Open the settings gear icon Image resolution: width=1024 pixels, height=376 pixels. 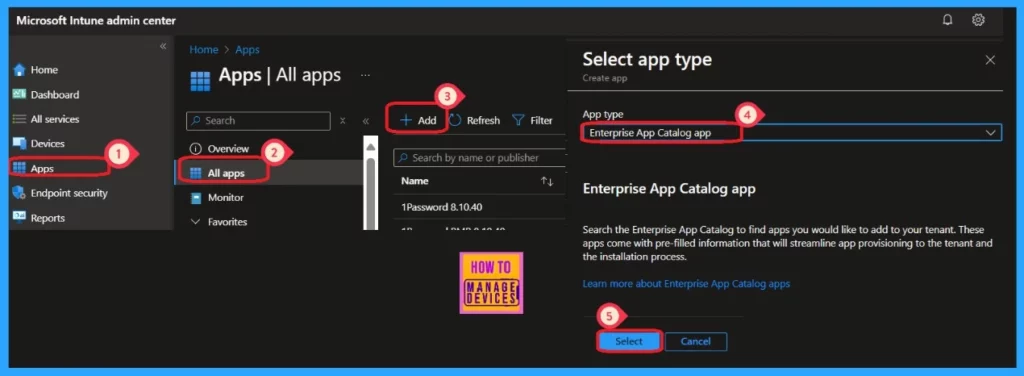[978, 20]
